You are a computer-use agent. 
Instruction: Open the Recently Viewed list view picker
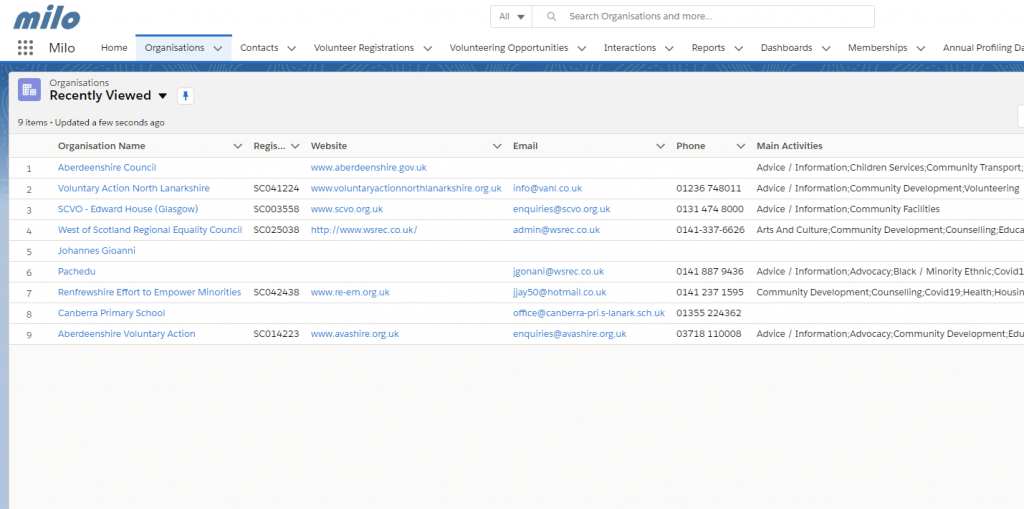163,96
